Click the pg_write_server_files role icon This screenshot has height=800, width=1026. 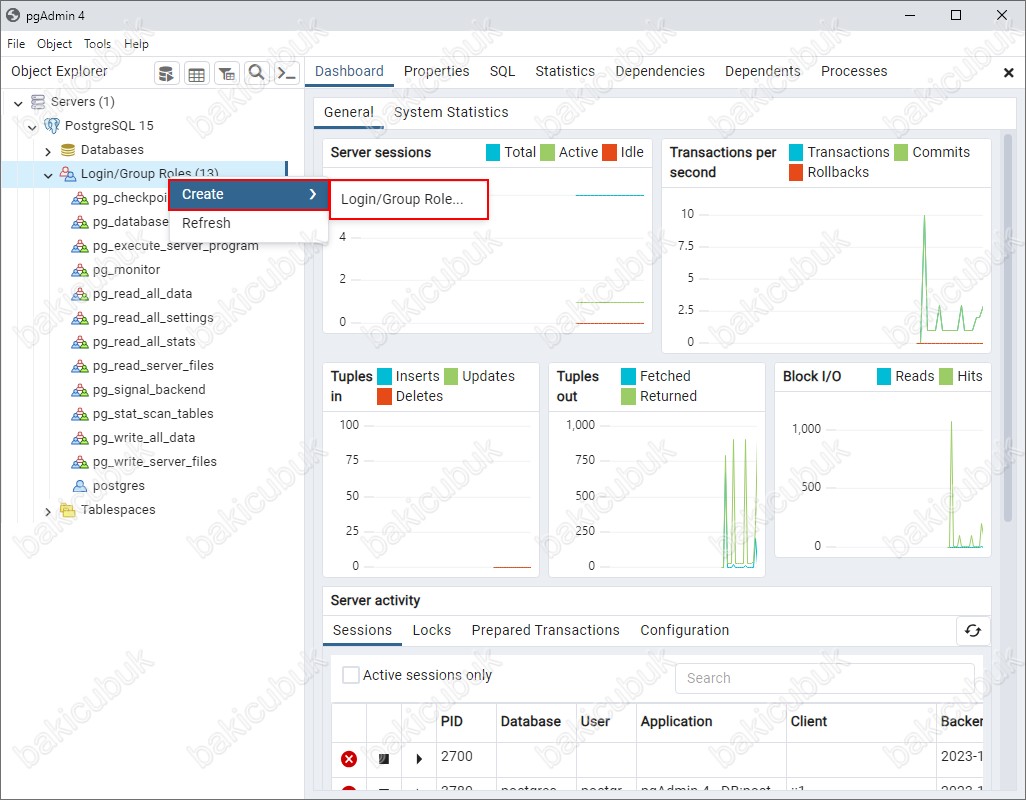80,462
